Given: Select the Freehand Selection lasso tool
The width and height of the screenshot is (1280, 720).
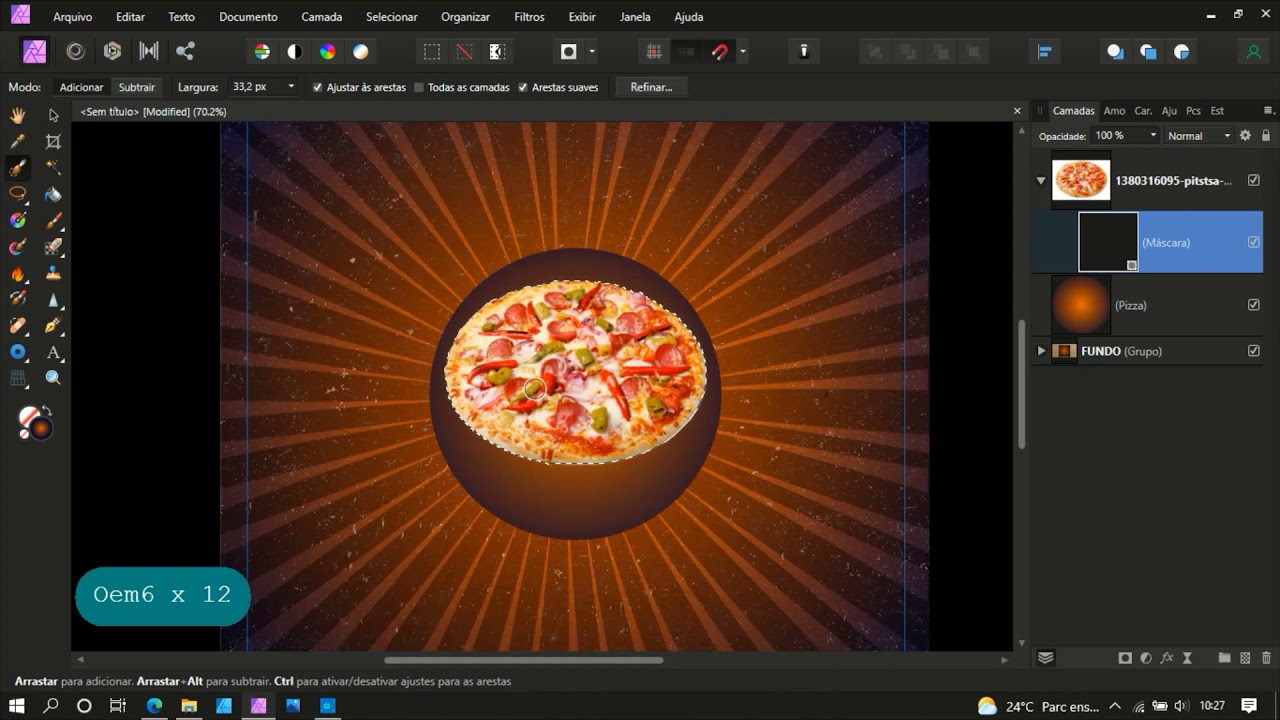Looking at the screenshot, I should 18,193.
